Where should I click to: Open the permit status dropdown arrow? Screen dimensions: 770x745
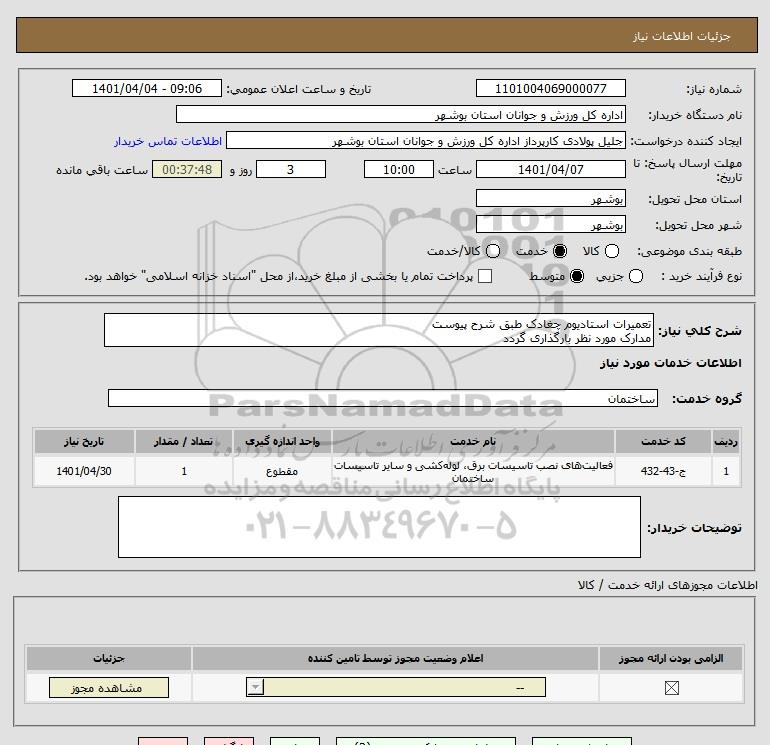[255, 687]
